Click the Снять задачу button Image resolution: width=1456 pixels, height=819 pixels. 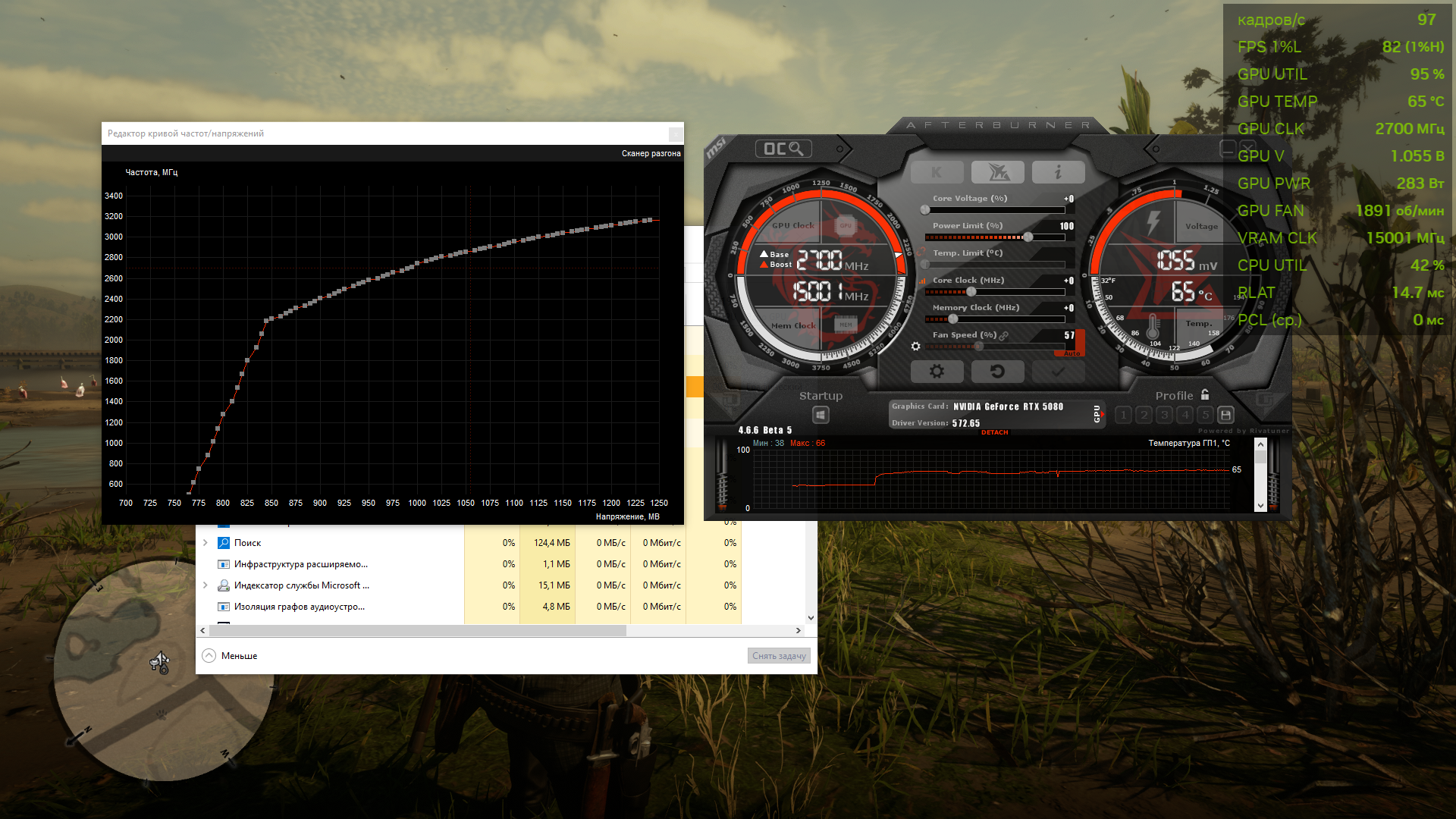click(x=779, y=656)
